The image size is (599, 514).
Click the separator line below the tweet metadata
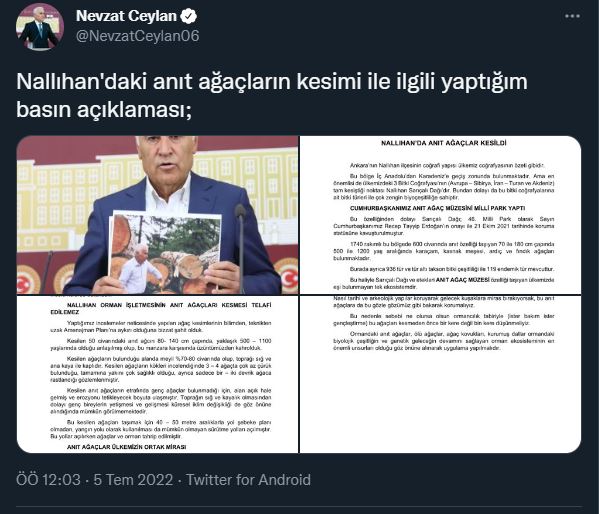pyautogui.click(x=299, y=507)
